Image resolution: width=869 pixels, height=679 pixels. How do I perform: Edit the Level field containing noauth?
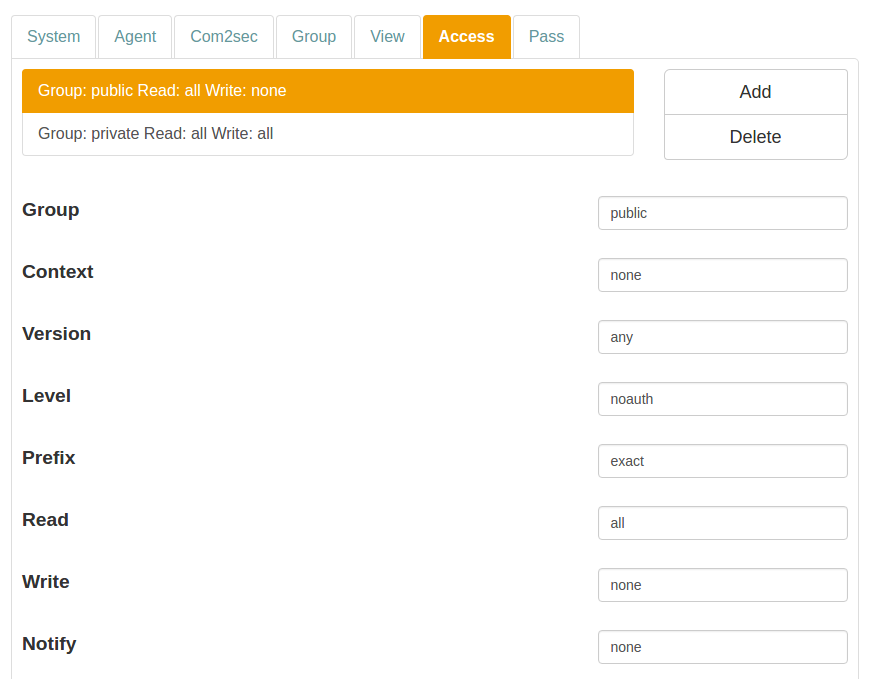(x=722, y=399)
